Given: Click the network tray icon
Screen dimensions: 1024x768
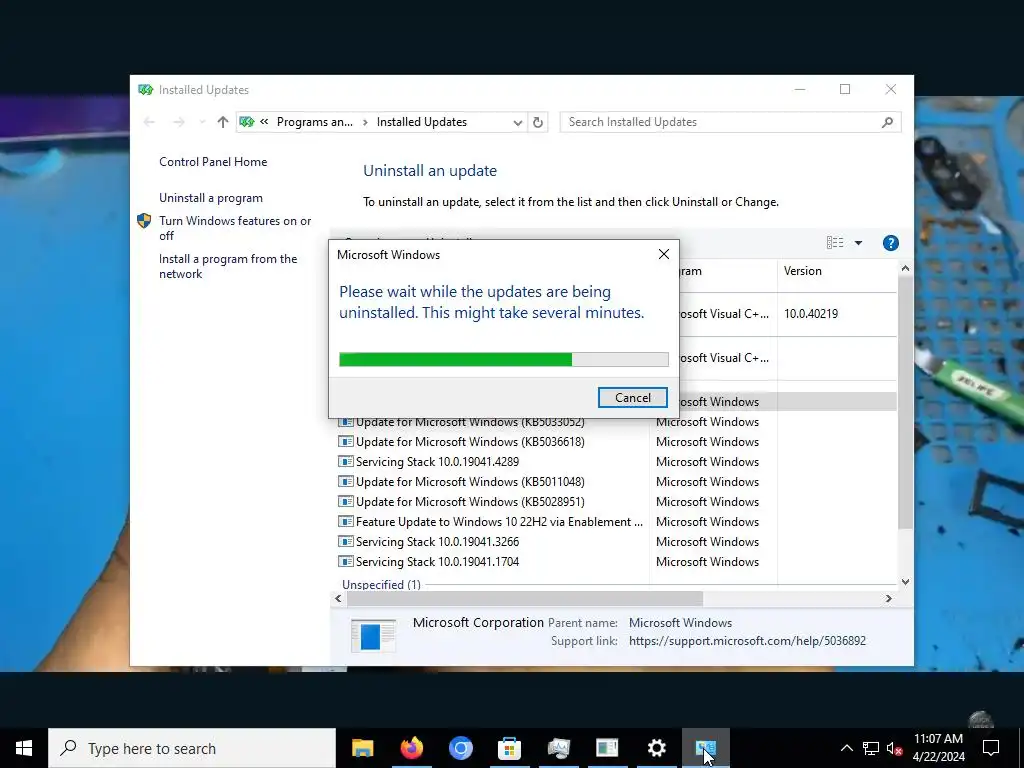Looking at the screenshot, I should [x=871, y=748].
